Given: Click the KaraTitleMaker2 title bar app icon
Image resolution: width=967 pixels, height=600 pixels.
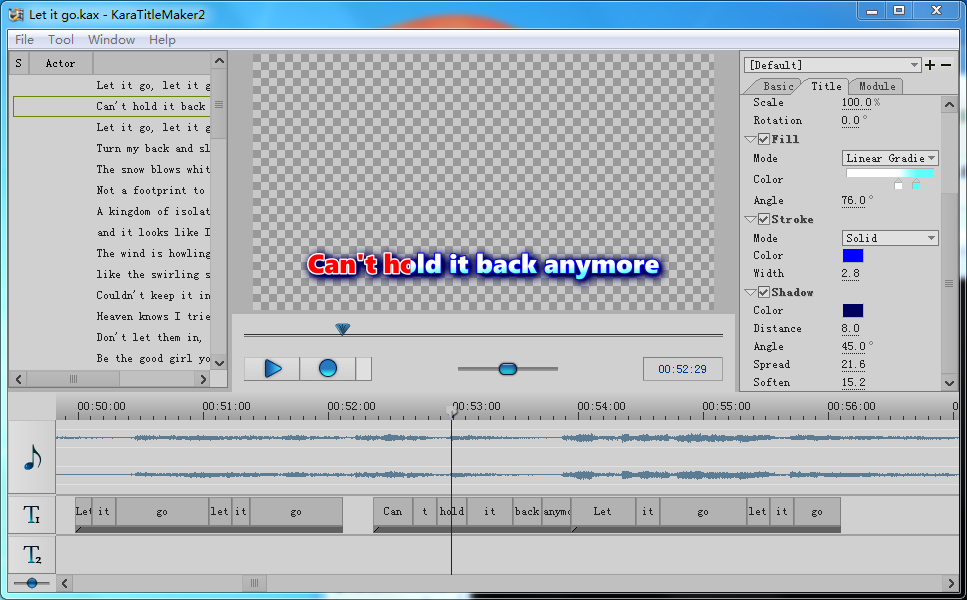Looking at the screenshot, I should (16, 14).
